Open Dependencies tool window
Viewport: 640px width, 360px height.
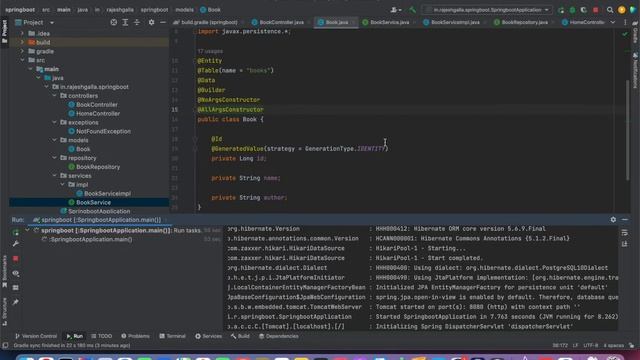pyautogui.click(x=279, y=336)
